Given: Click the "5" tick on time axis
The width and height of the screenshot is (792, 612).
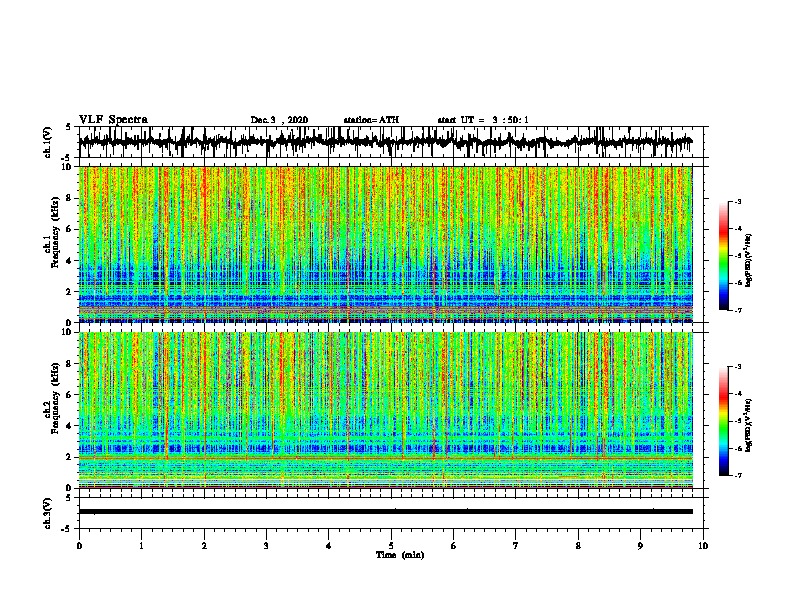Looking at the screenshot, I should coord(391,546).
